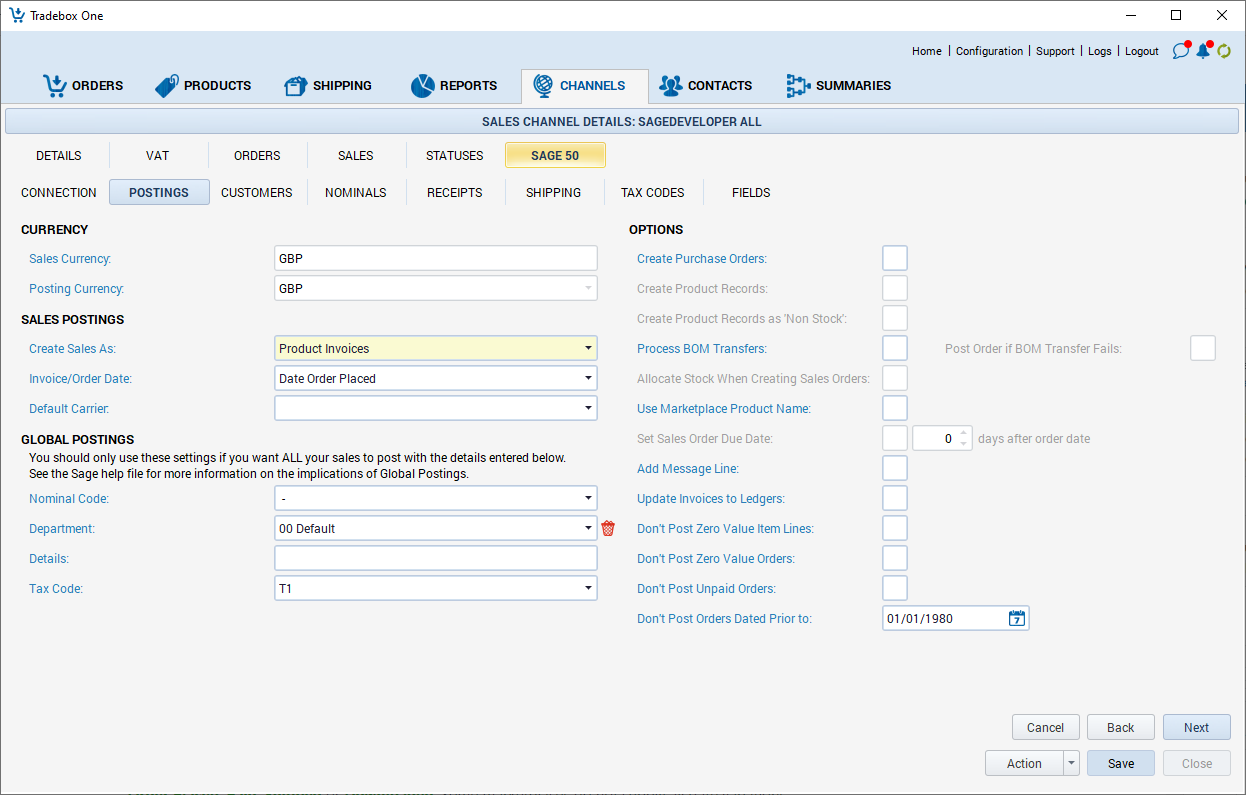This screenshot has width=1246, height=795.
Task: Click the Sales Currency input field
Action: [436, 258]
